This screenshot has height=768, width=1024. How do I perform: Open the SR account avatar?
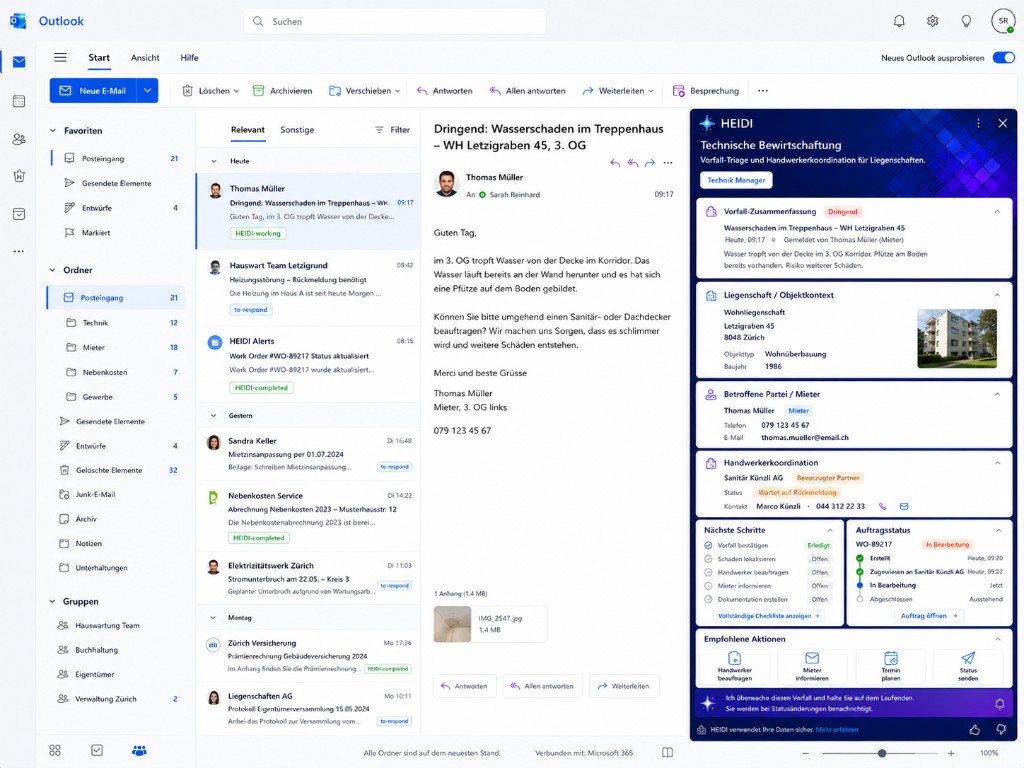click(x=1003, y=21)
